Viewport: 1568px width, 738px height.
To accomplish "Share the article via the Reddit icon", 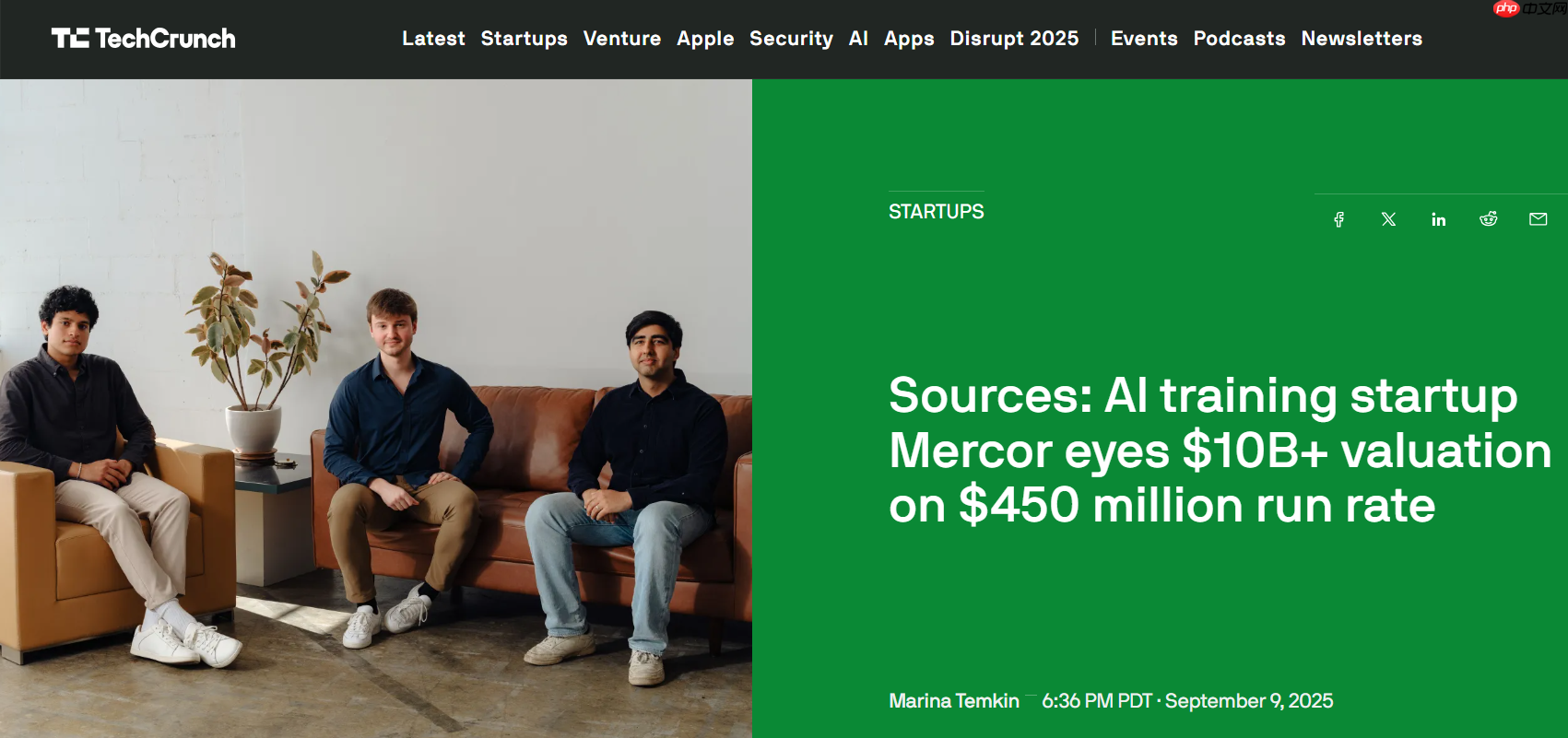I will pyautogui.click(x=1488, y=219).
